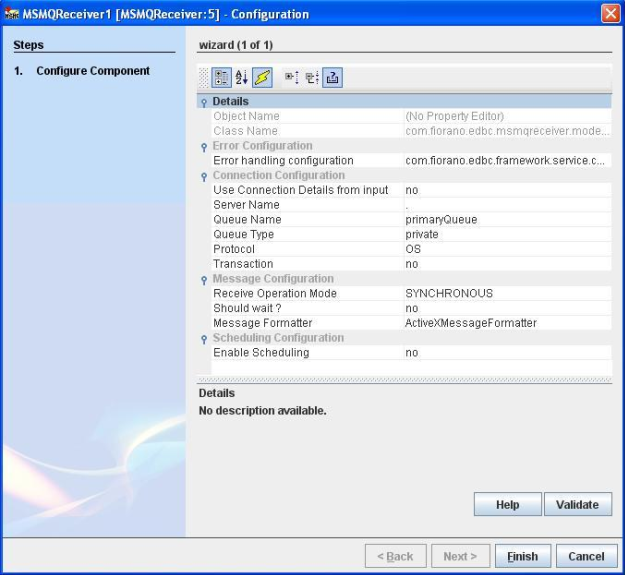Toggle the yellow lightning bolt icon

click(x=262, y=77)
